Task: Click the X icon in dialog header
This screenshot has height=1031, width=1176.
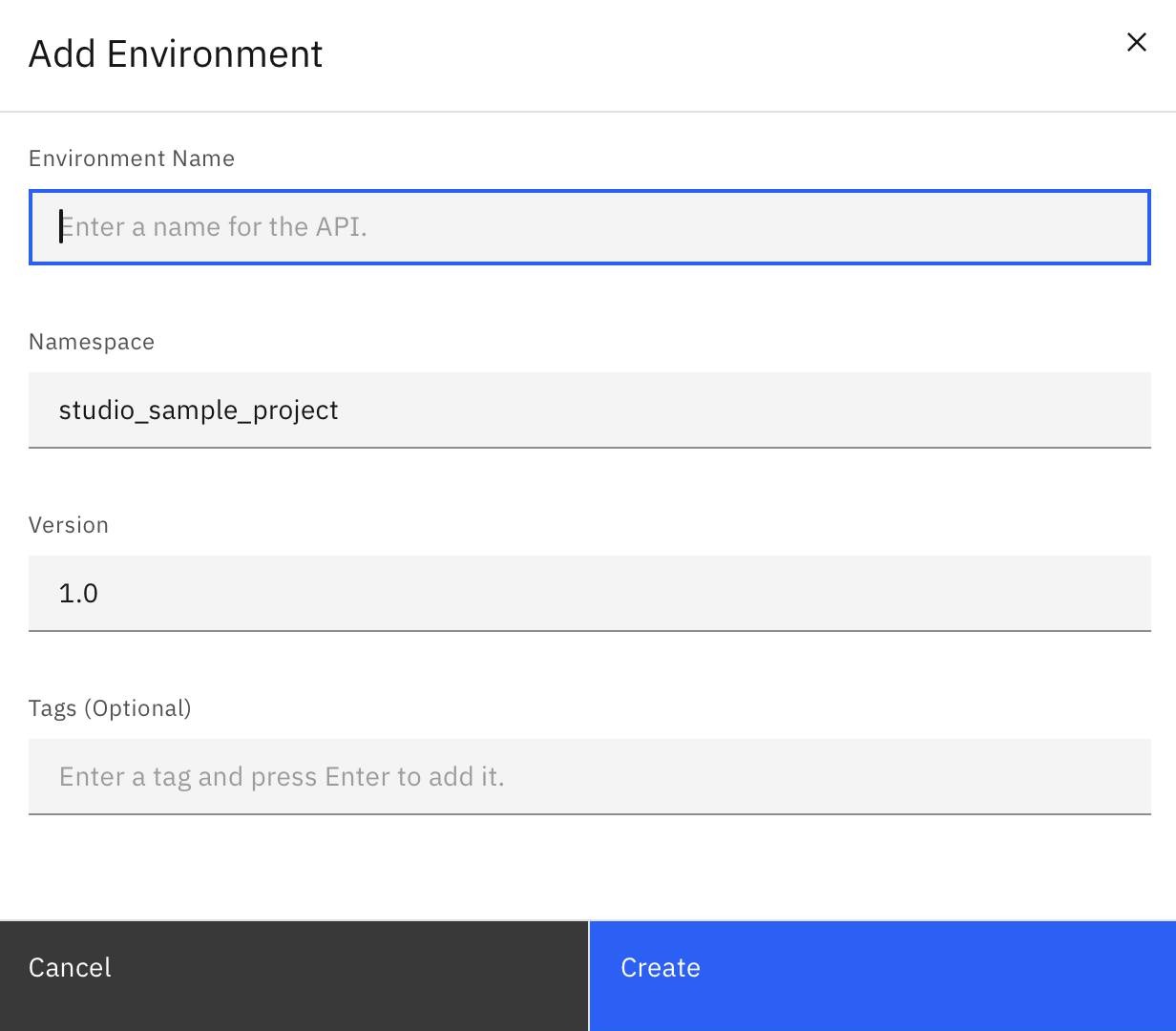Action: pyautogui.click(x=1136, y=42)
